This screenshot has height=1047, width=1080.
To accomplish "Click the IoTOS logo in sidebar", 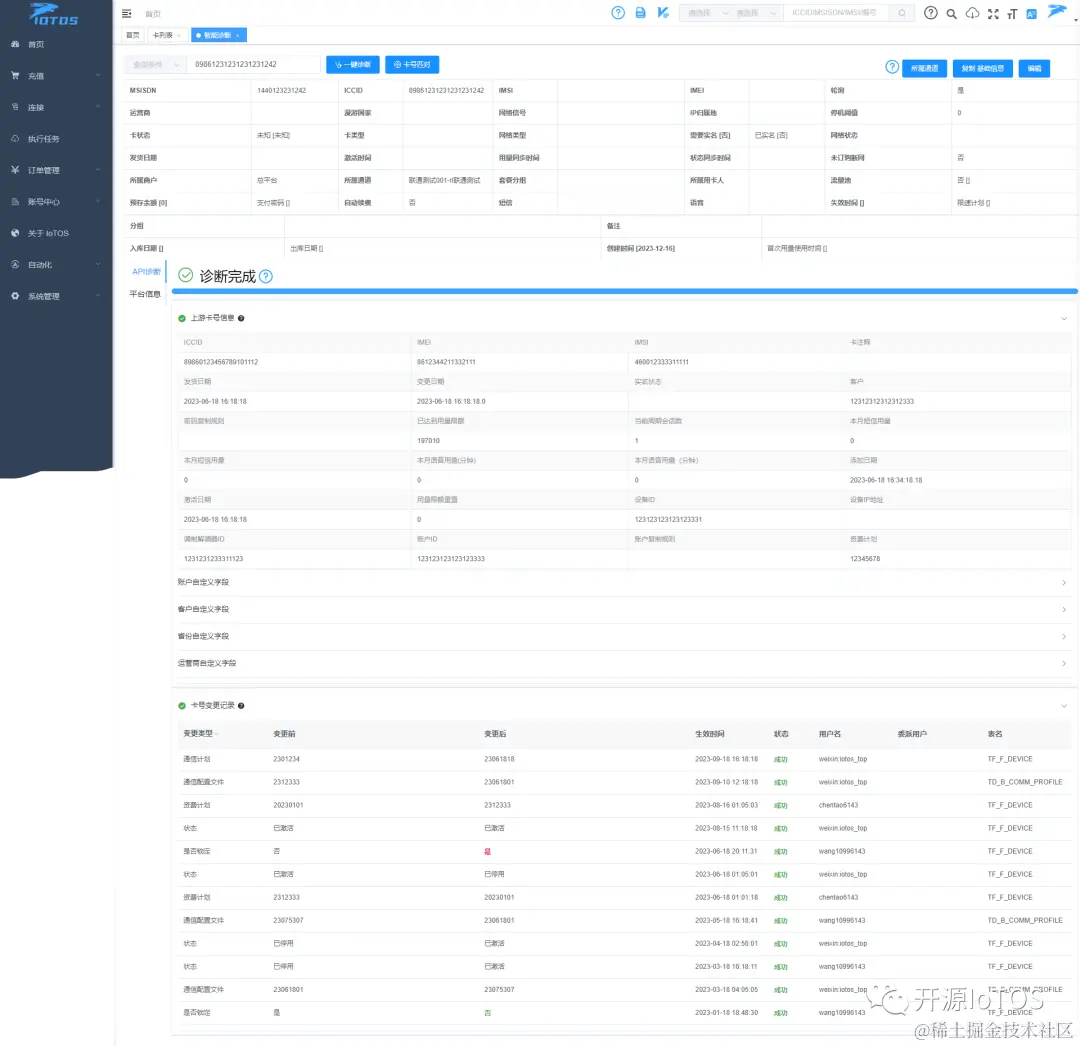I will (54, 14).
